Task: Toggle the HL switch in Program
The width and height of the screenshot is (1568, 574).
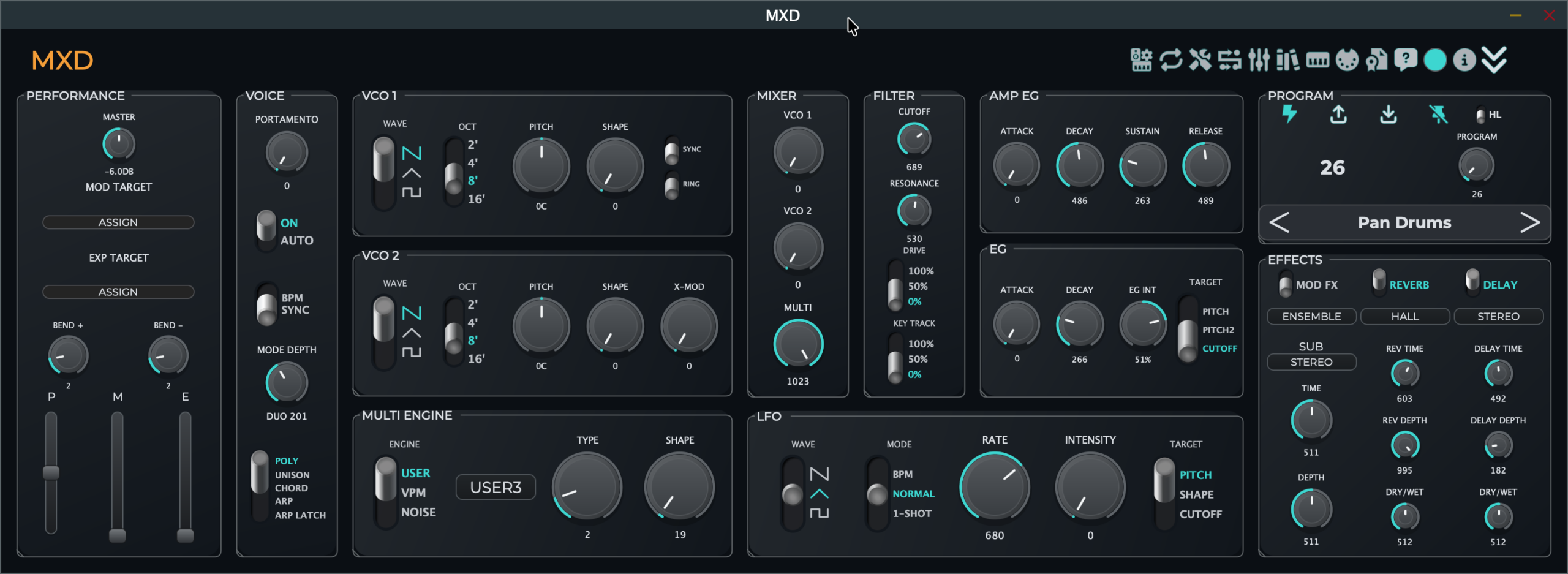Action: (x=1480, y=115)
